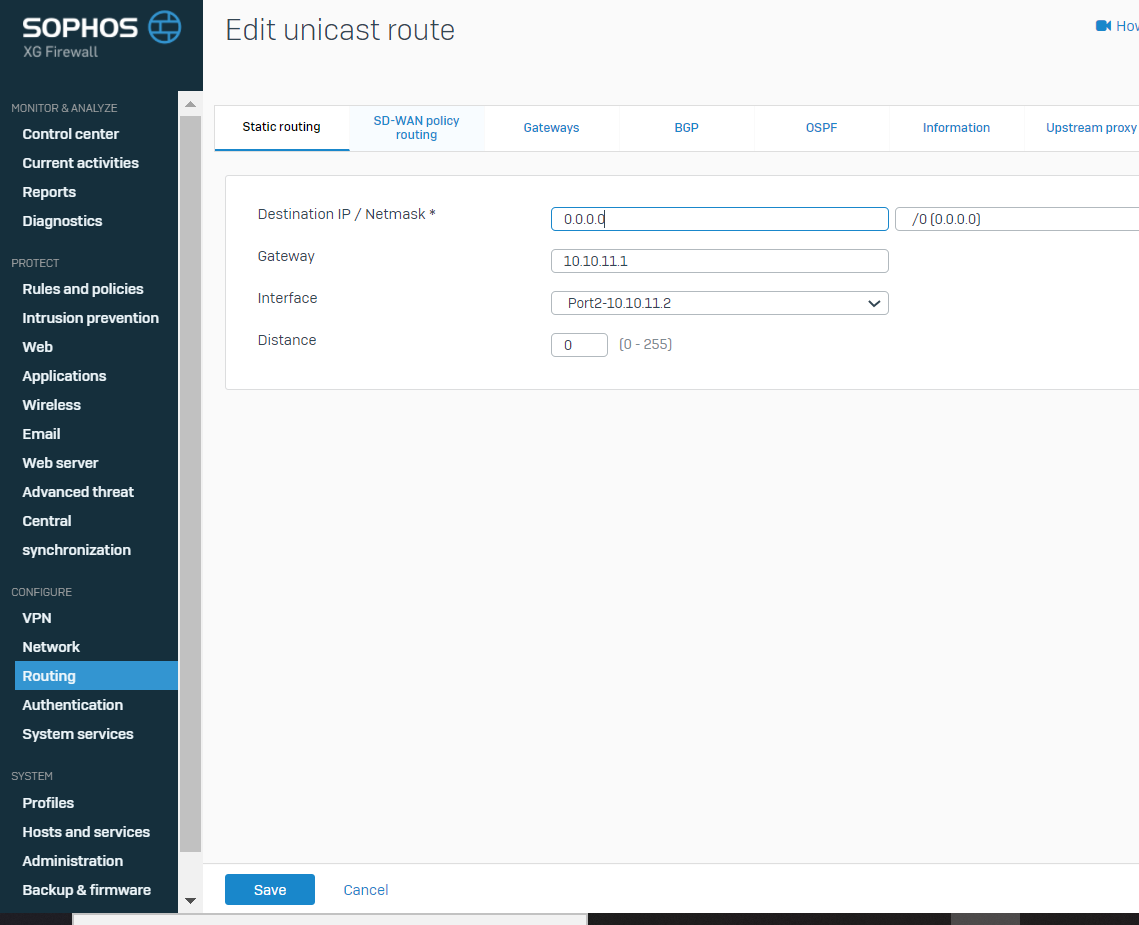Open Administration in sidebar
The width and height of the screenshot is (1139, 925).
click(73, 861)
